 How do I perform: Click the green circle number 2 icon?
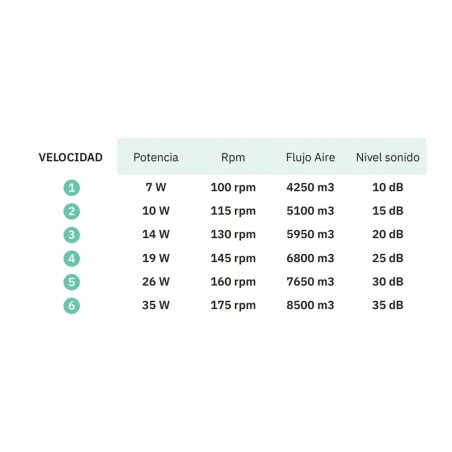click(72, 211)
